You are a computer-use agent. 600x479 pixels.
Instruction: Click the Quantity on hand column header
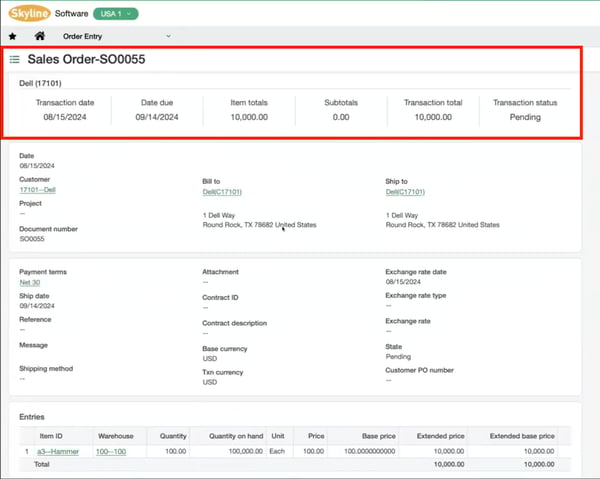click(x=236, y=436)
